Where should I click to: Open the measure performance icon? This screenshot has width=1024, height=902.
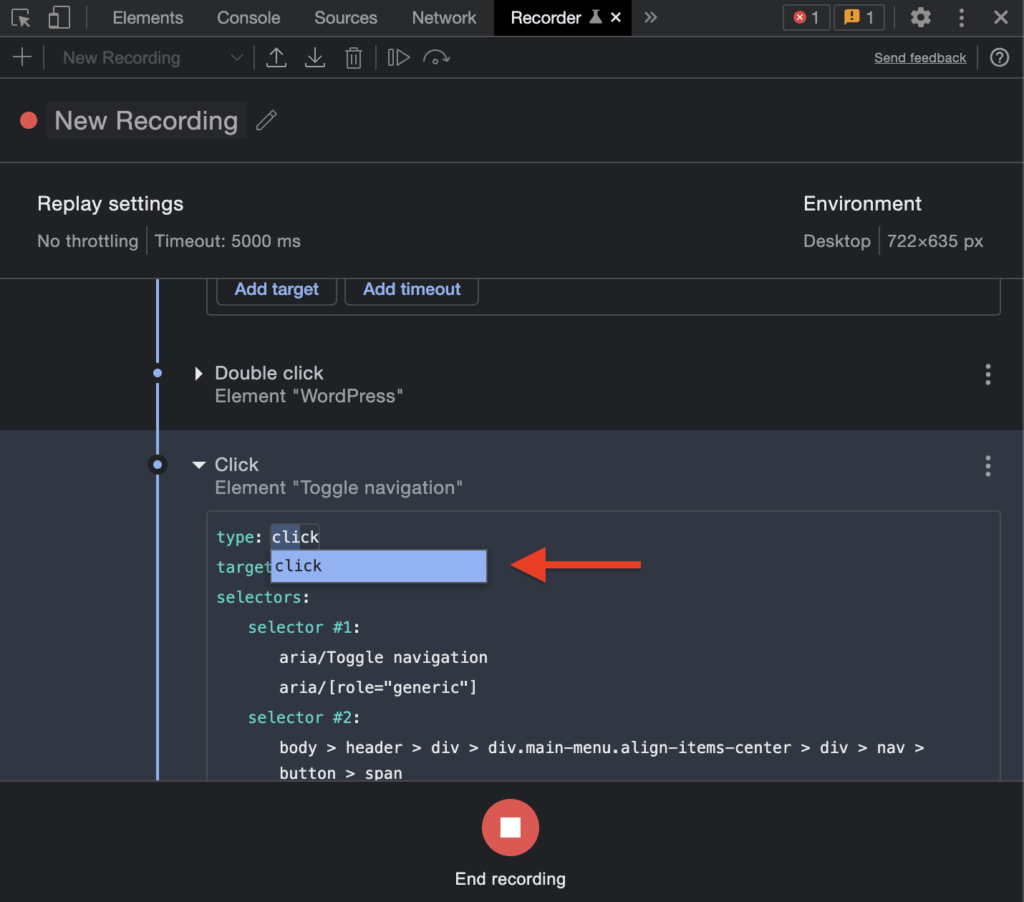[x=436, y=57]
